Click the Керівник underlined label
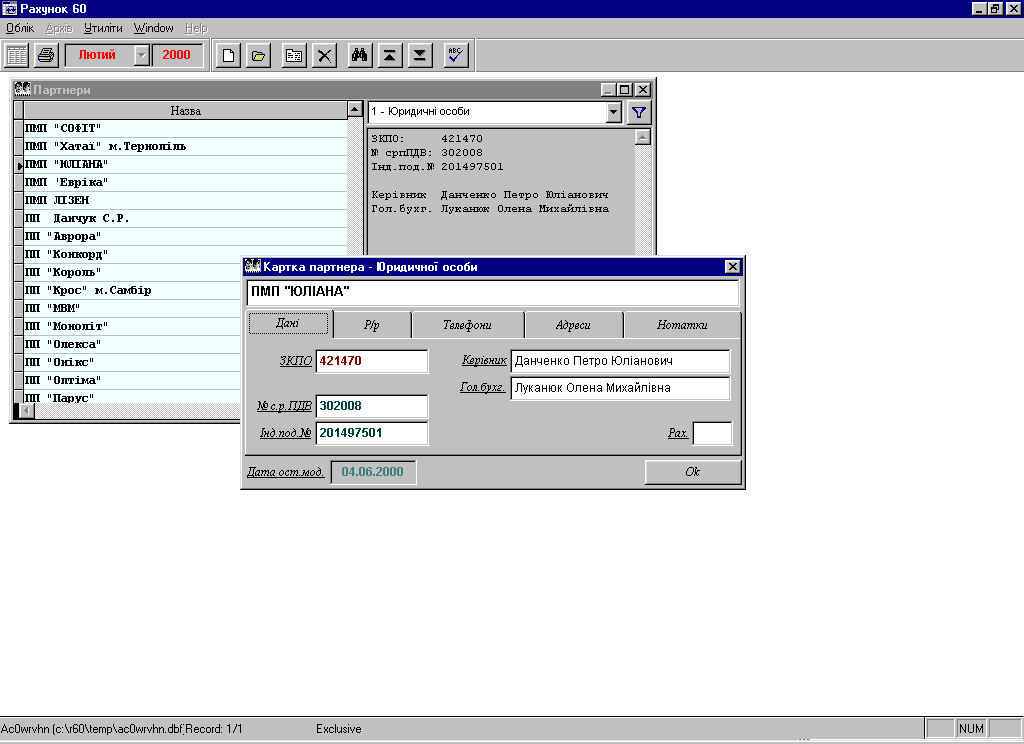 484,360
